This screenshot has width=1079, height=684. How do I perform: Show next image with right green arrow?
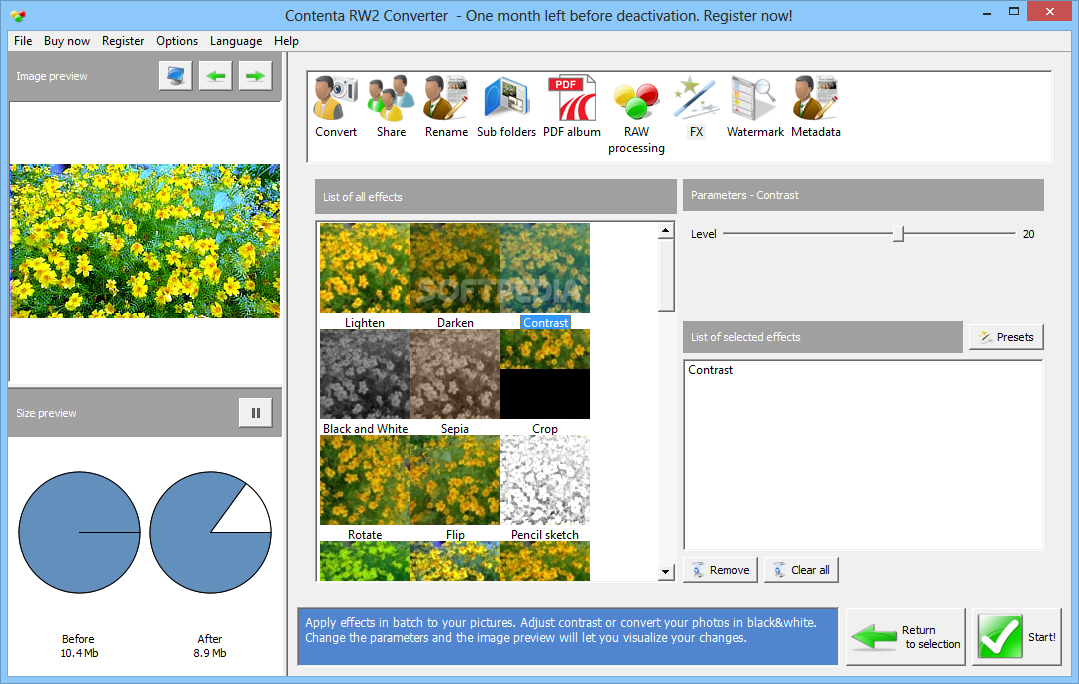point(255,76)
